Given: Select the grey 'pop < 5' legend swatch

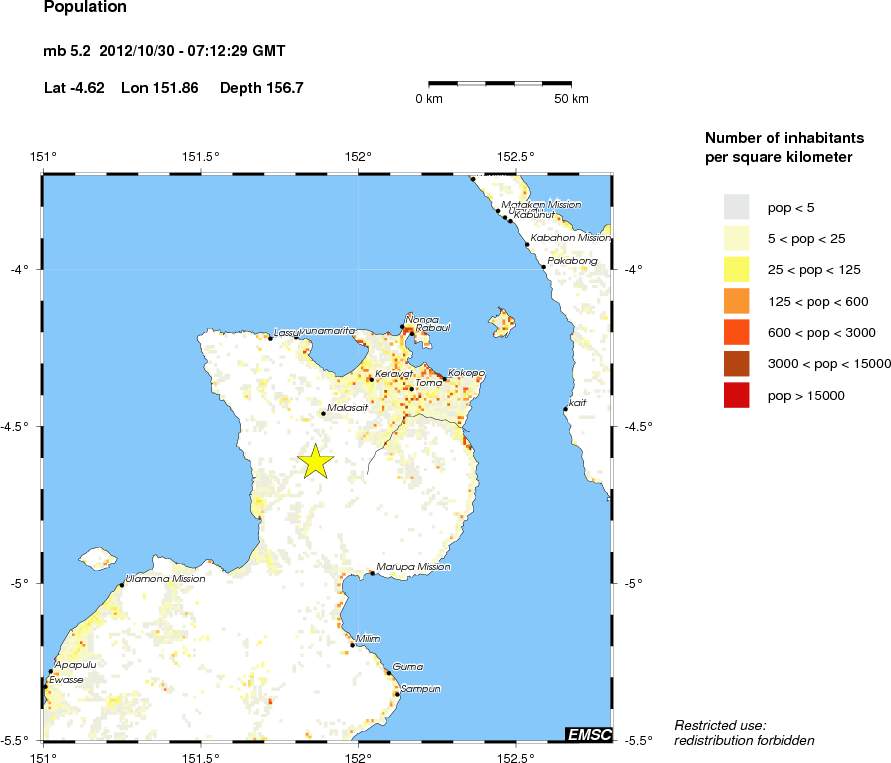Looking at the screenshot, I should [736, 207].
